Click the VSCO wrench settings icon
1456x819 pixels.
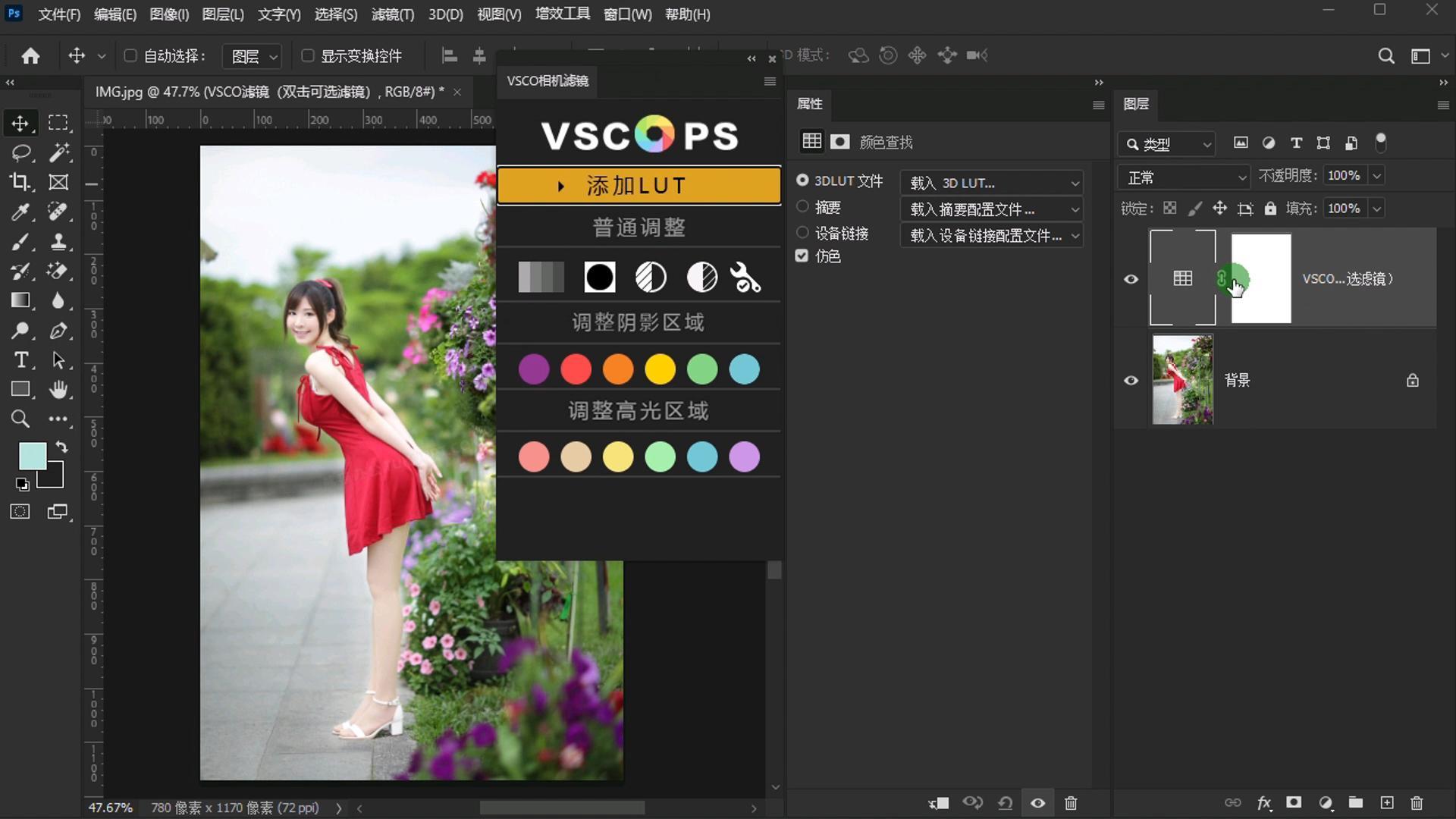tap(745, 278)
